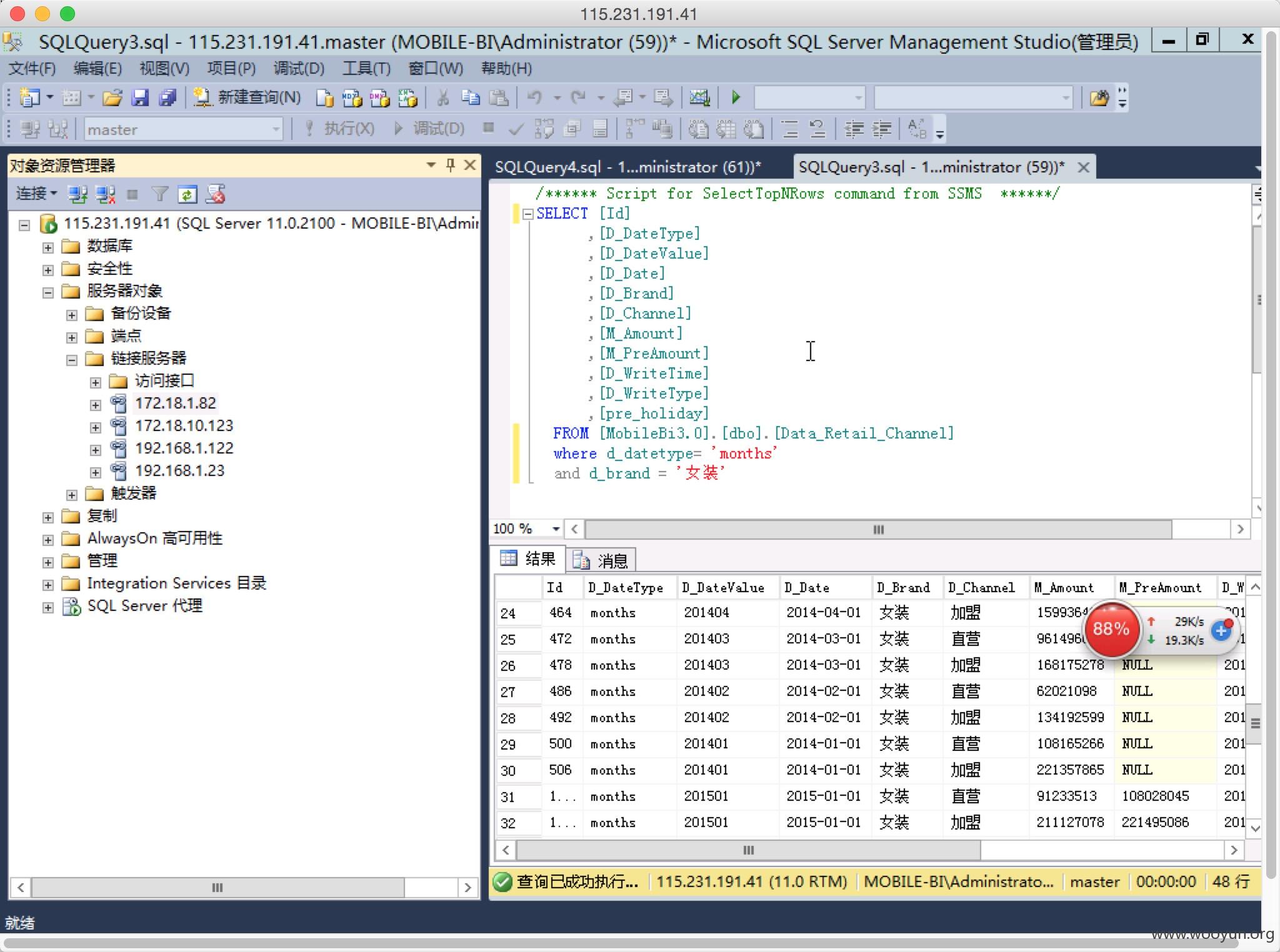Expand the 备份设备 folder
Viewport: 1280px width, 952px height.
(x=72, y=315)
